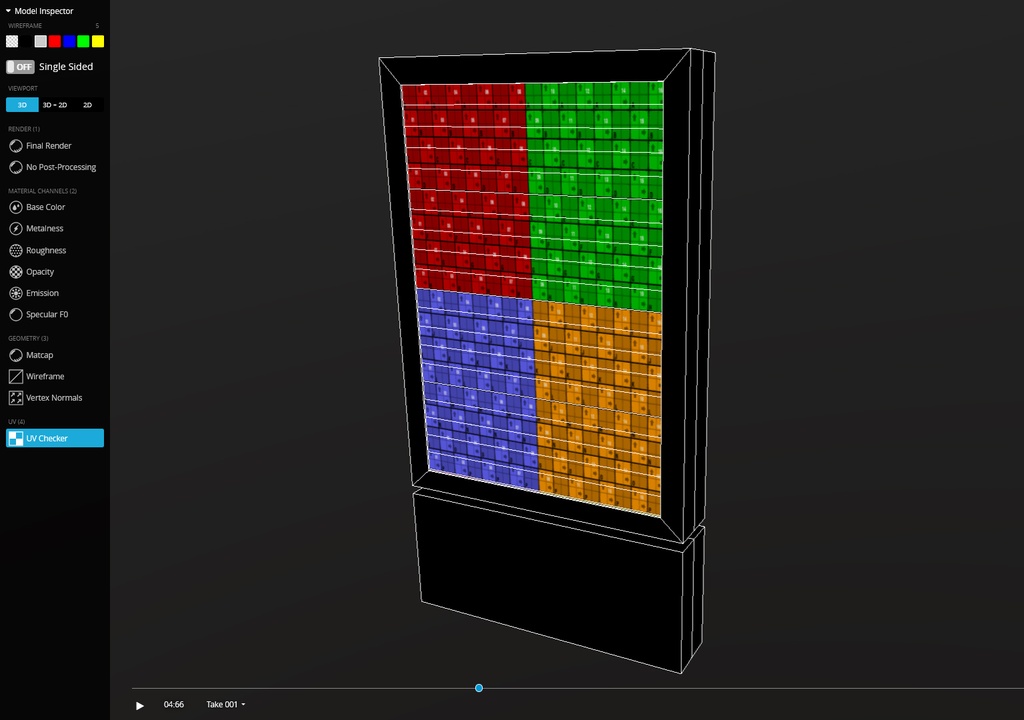1024x720 pixels.
Task: Toggle the Single Sided switch
Action: click(x=20, y=67)
